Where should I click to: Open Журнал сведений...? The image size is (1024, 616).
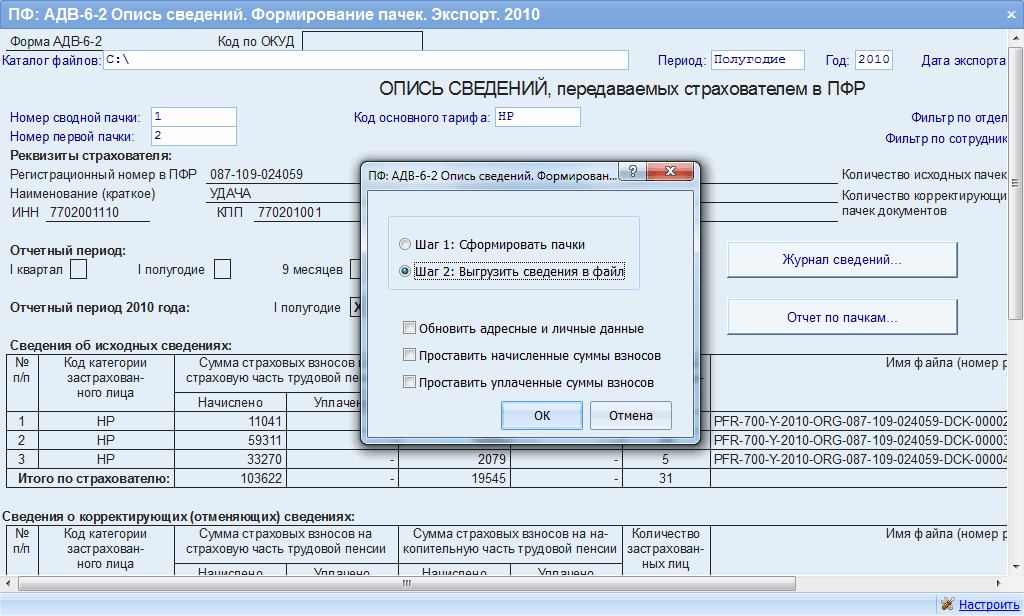(x=842, y=260)
